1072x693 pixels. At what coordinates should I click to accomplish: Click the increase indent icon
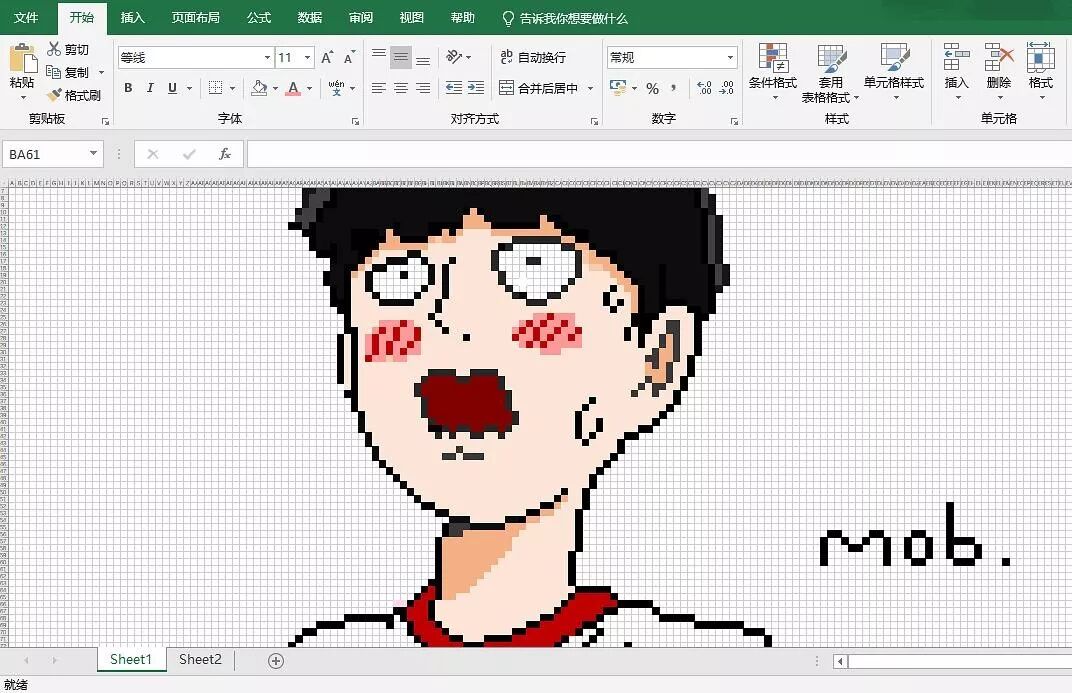click(476, 88)
